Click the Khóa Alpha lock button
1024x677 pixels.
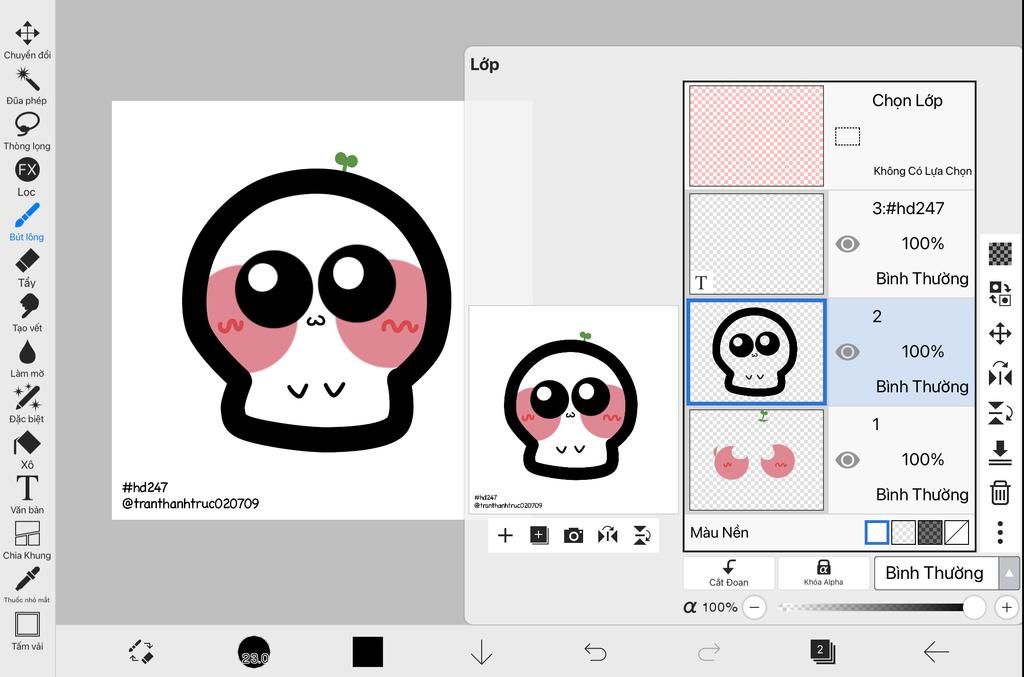coord(823,573)
